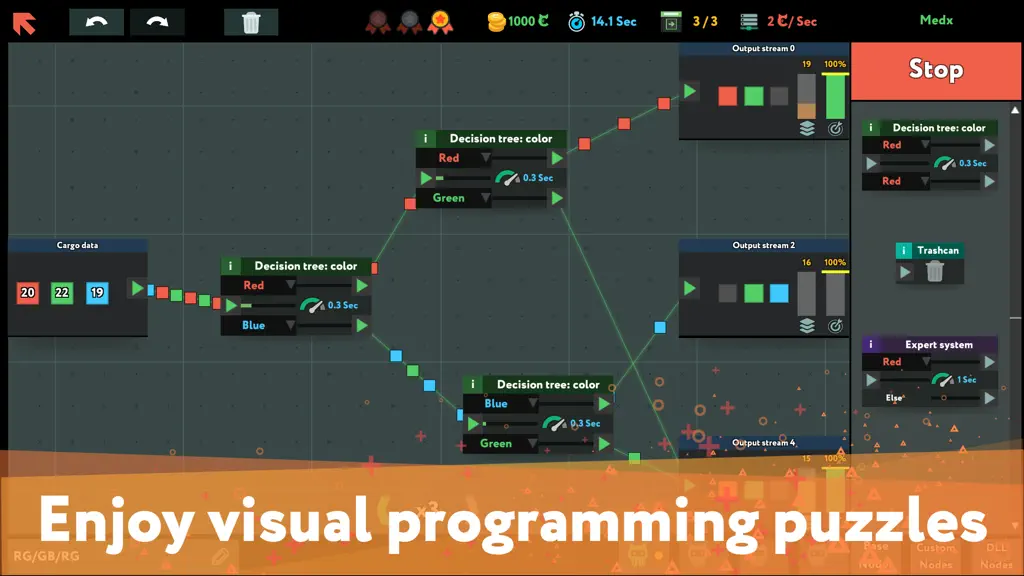The height and width of the screenshot is (576, 1024).
Task: Click the stopwatch timer icon
Action: (576, 22)
